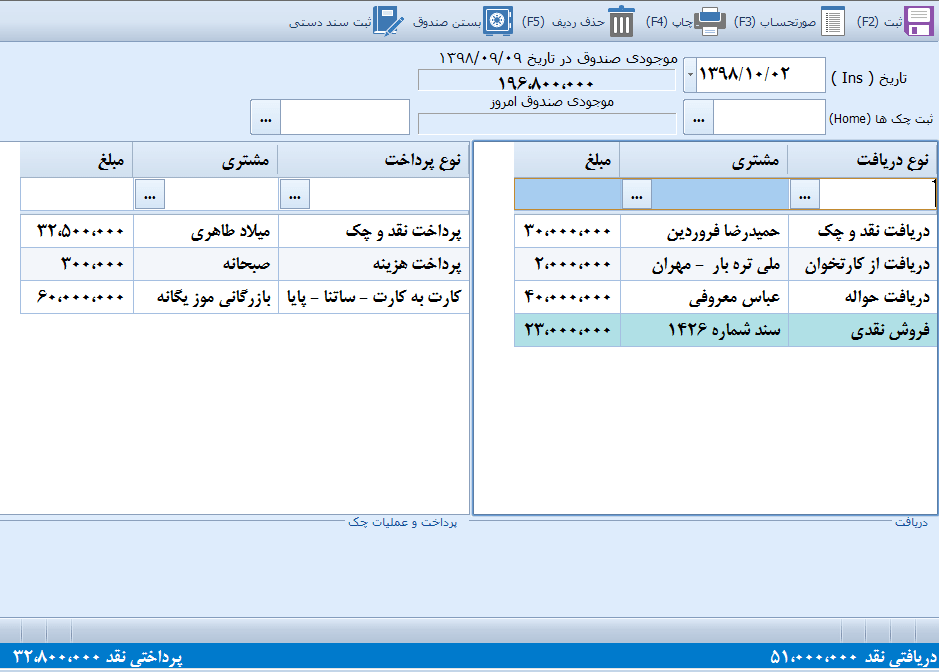Click the نوع دریافت column header
The image size is (939, 672).
[x=860, y=160]
